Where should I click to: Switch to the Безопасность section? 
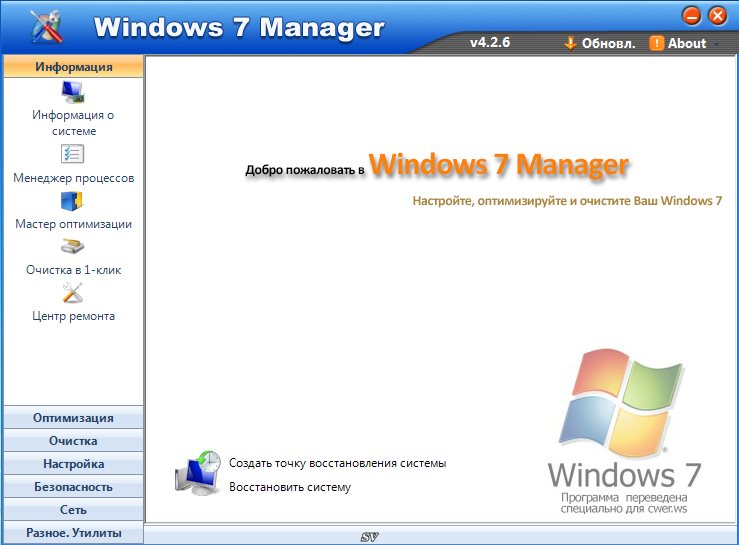click(73, 487)
